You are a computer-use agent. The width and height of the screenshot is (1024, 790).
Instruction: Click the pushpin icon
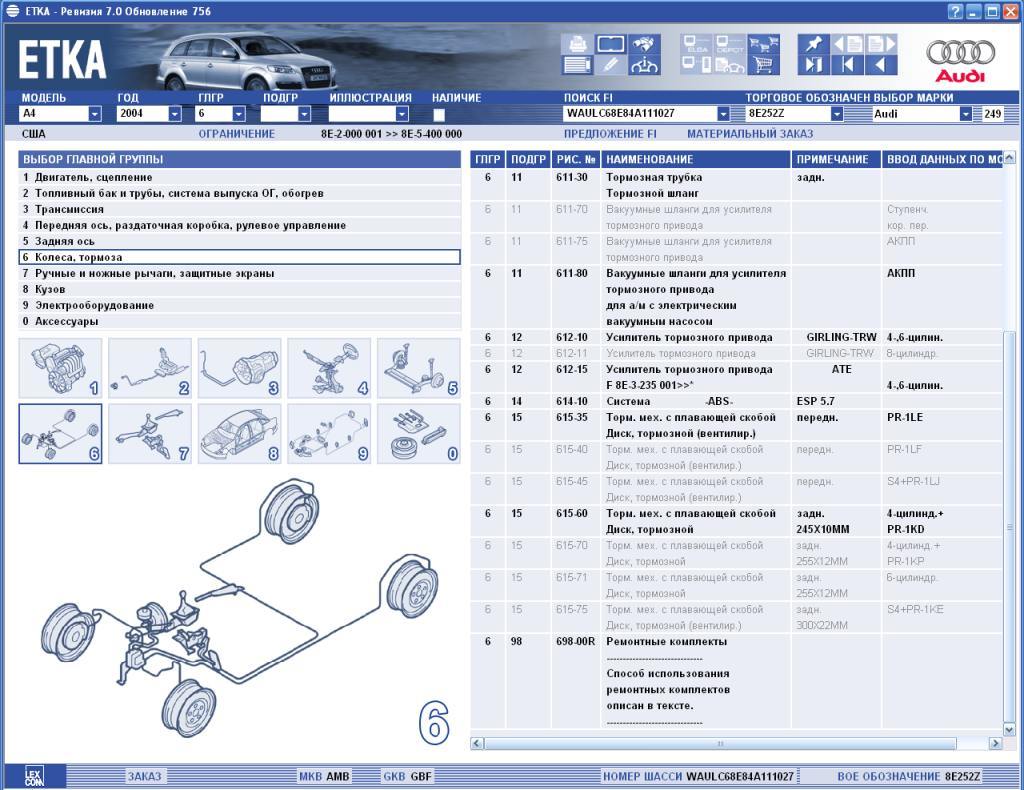coord(812,44)
